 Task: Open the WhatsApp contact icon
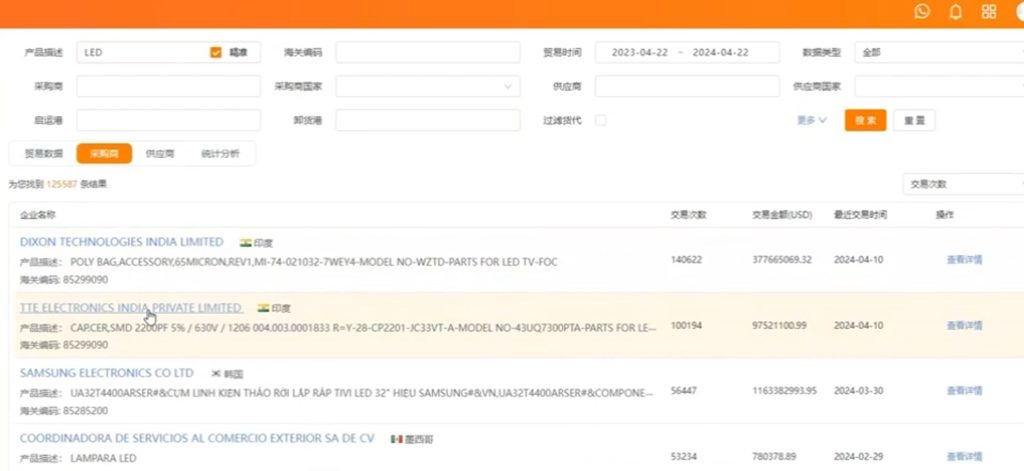point(922,11)
